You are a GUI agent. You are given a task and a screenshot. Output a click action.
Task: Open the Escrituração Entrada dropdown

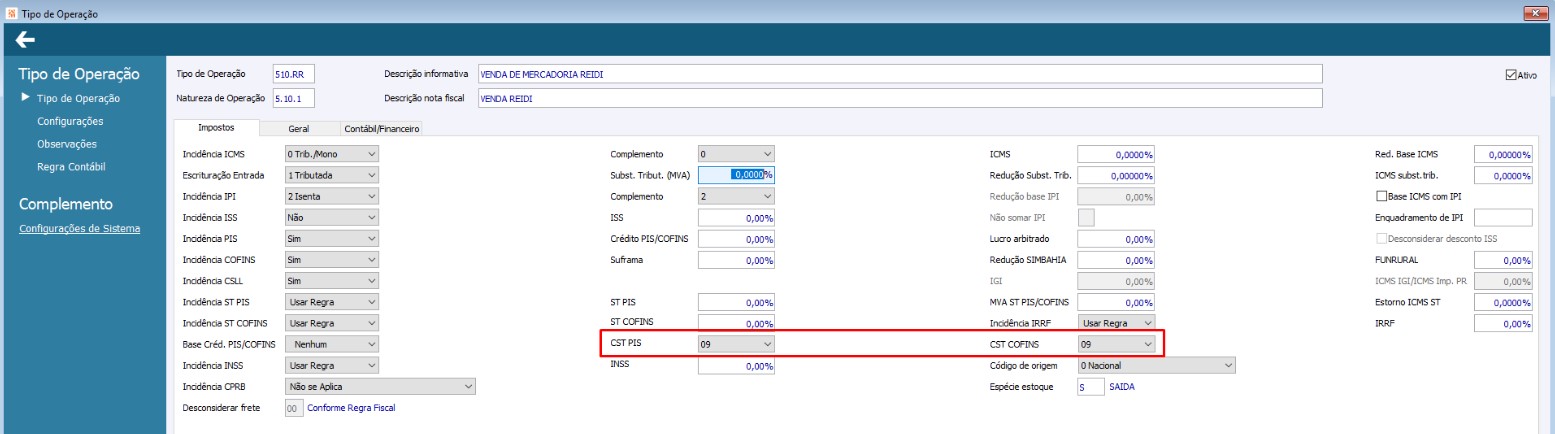tap(331, 175)
